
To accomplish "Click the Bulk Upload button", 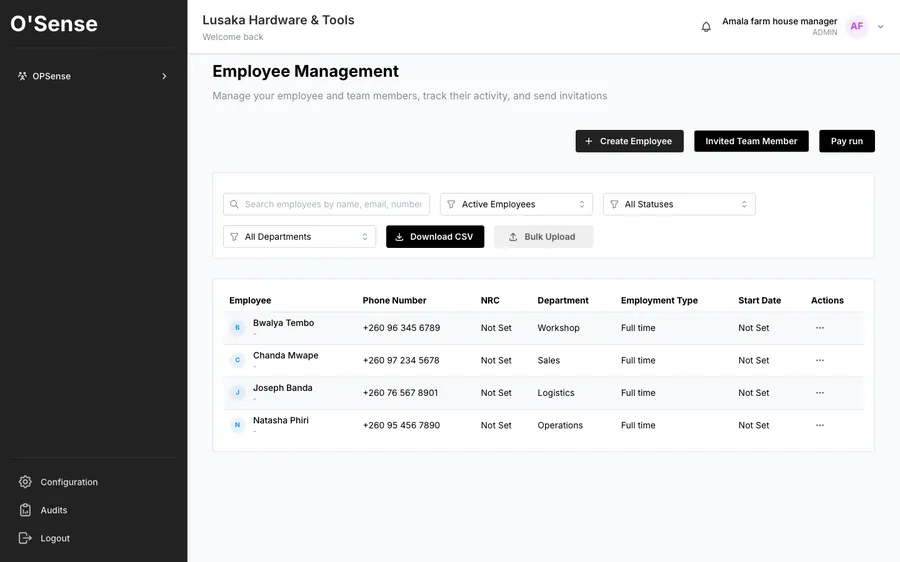I will click(x=543, y=237).
